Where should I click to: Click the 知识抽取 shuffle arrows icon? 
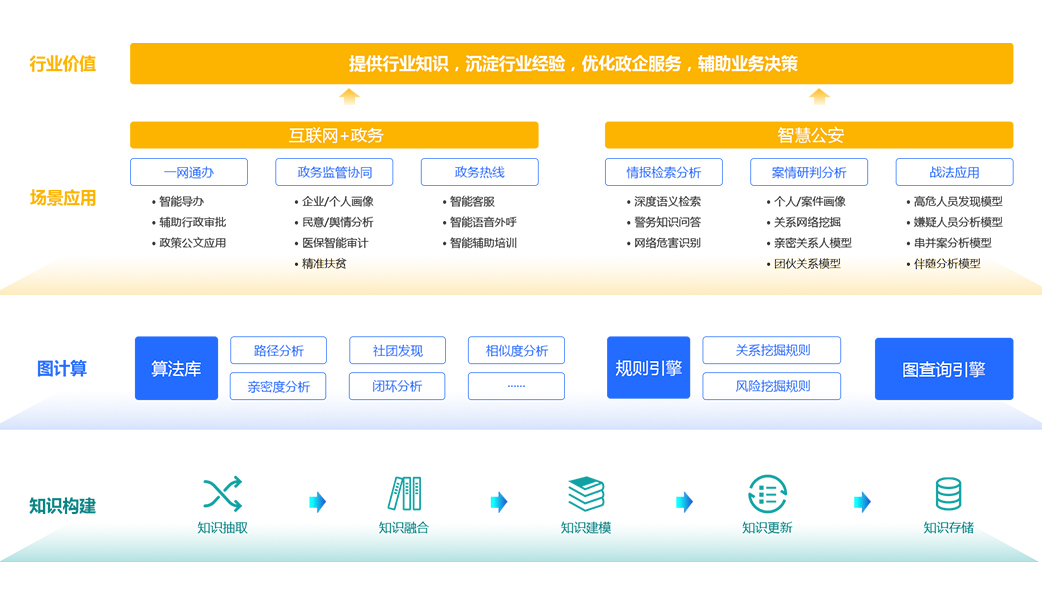(222, 494)
